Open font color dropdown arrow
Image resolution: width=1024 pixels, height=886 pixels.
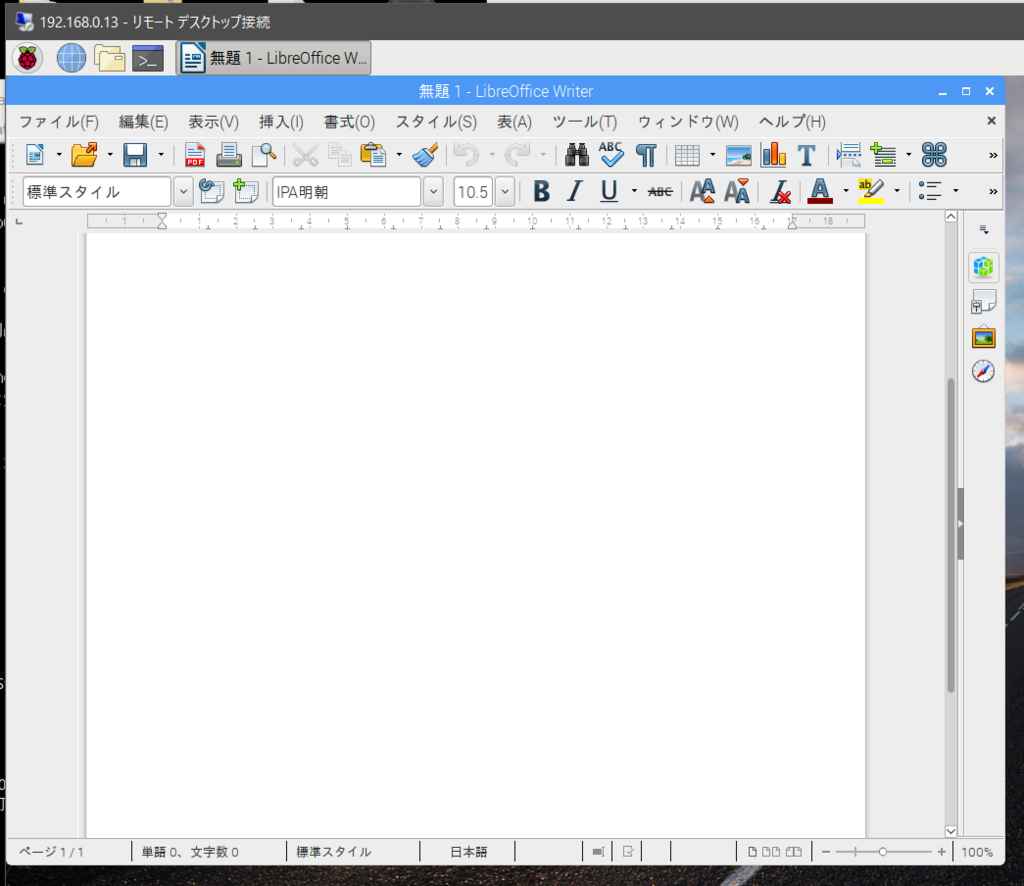point(846,191)
